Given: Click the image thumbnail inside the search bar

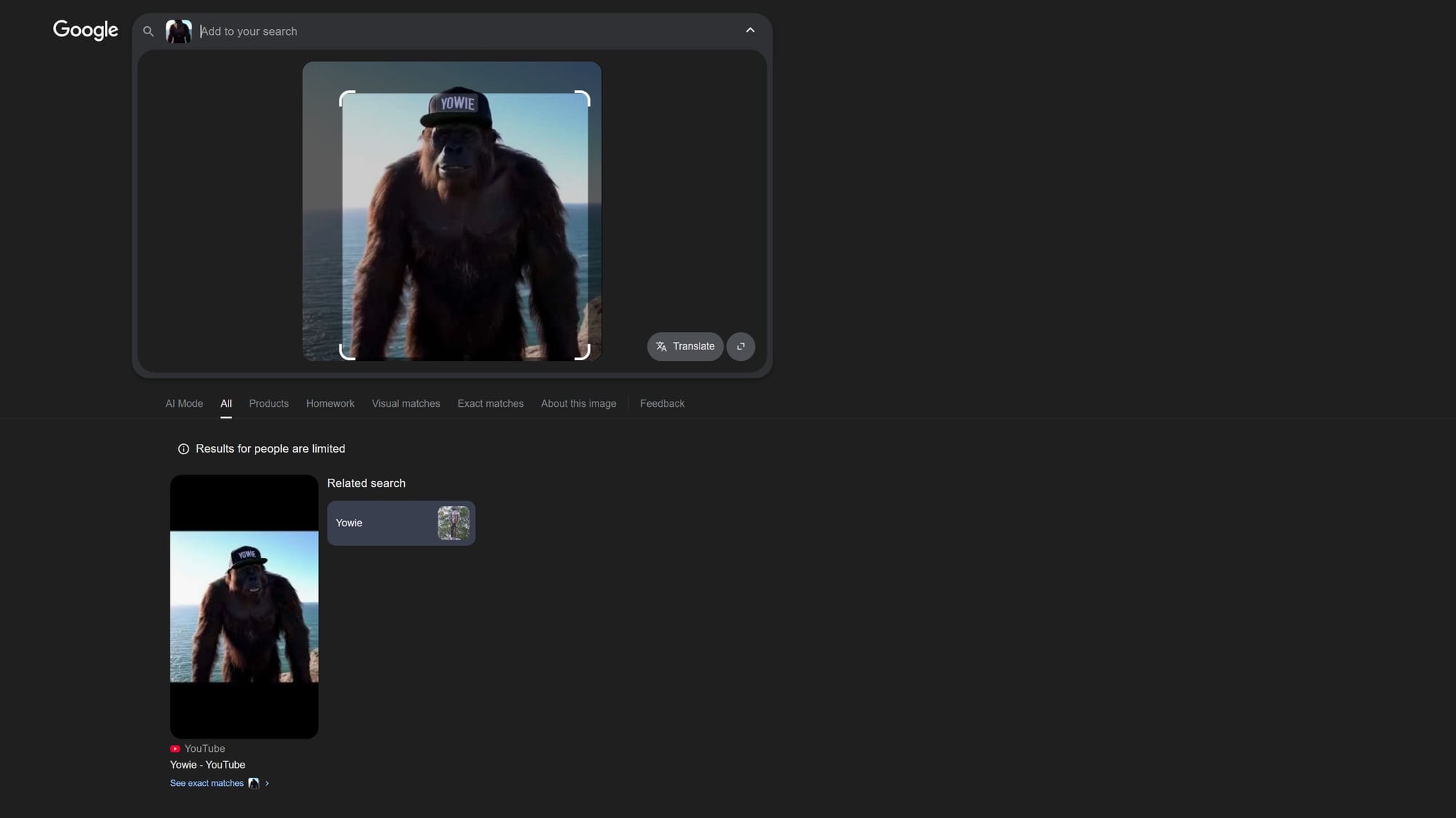Looking at the screenshot, I should [x=178, y=31].
